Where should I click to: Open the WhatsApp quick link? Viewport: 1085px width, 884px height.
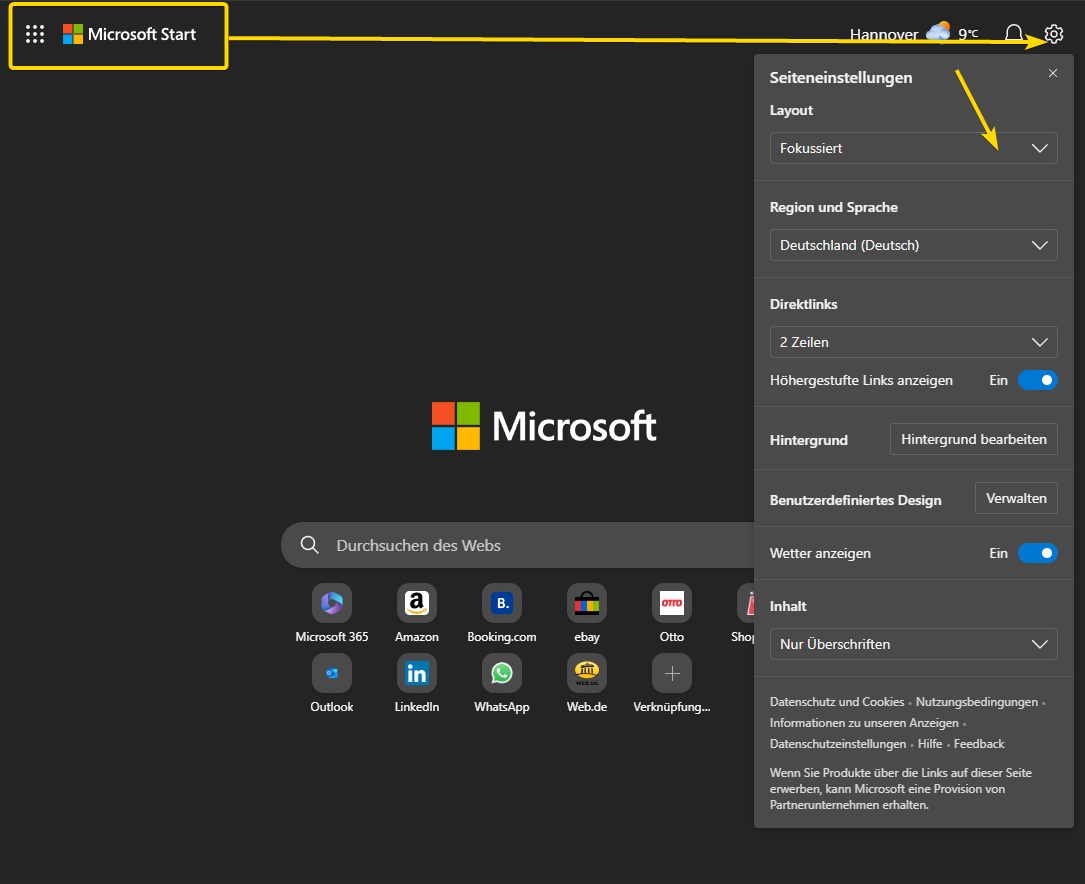tap(502, 683)
